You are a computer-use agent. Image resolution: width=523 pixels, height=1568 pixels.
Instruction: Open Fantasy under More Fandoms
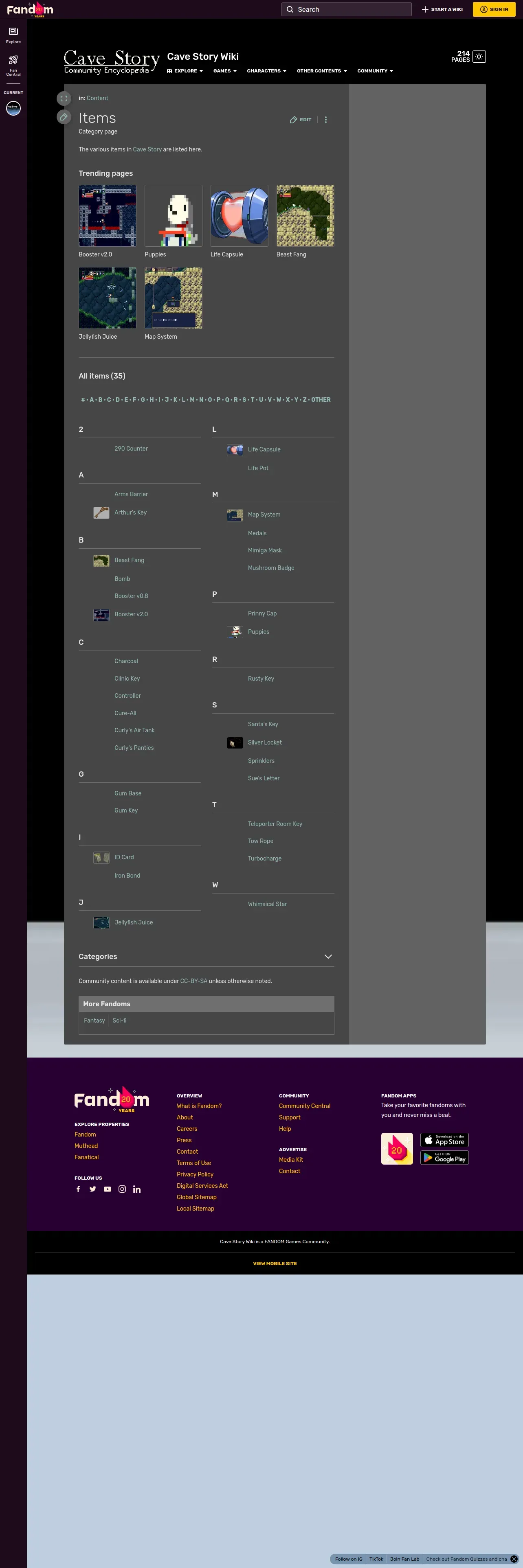click(x=94, y=1020)
